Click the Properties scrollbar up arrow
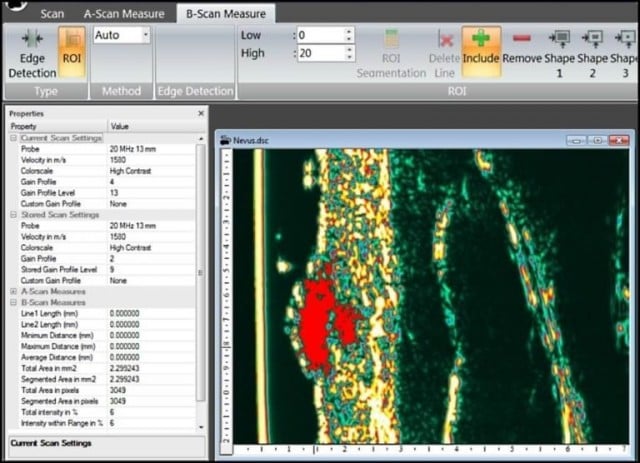Viewport: 640px width, 463px height. (x=201, y=139)
